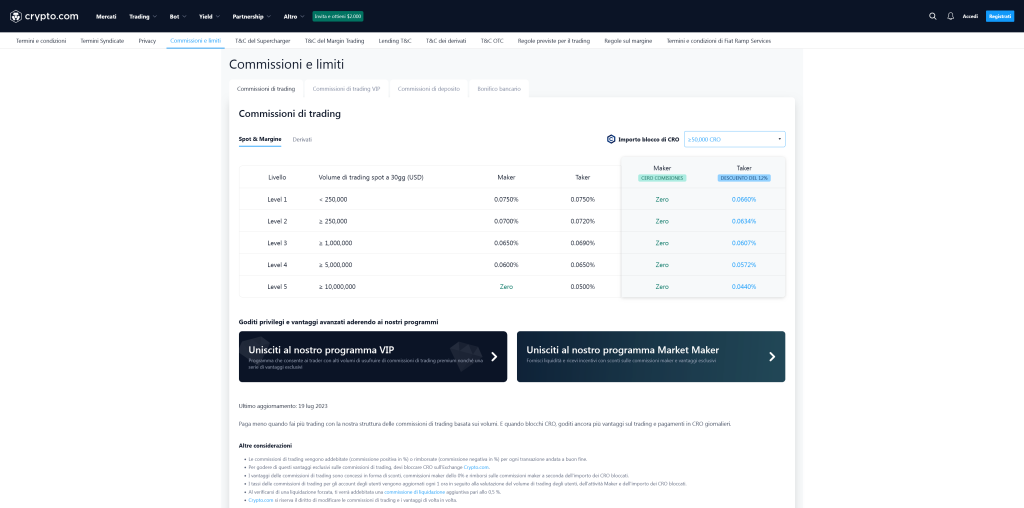Expand the Partnership menu

coord(251,16)
